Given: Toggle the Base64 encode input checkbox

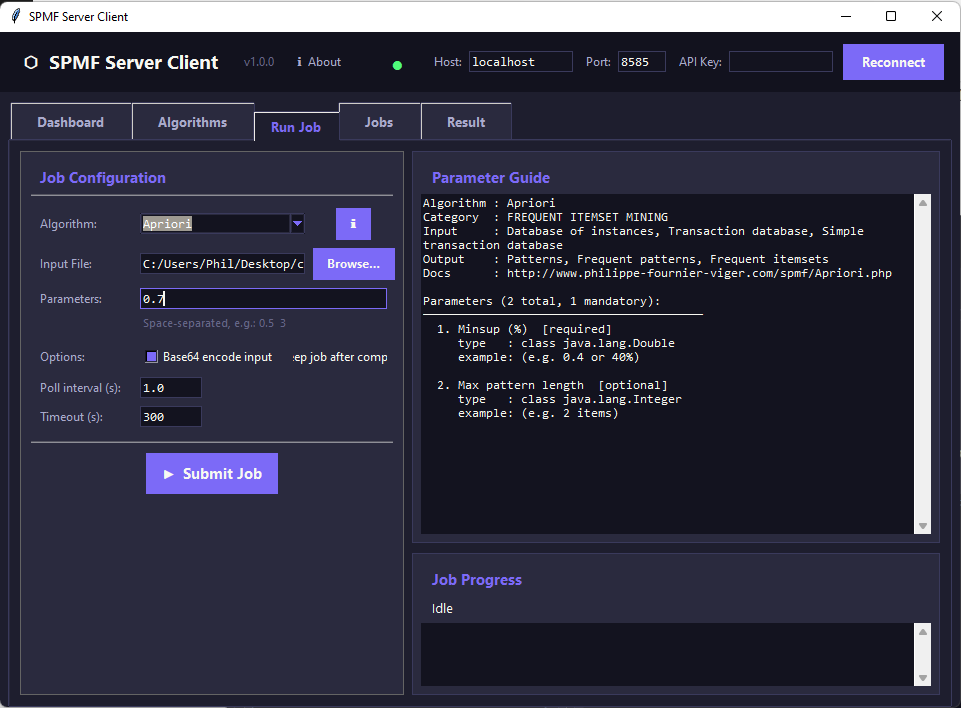Looking at the screenshot, I should (x=152, y=357).
